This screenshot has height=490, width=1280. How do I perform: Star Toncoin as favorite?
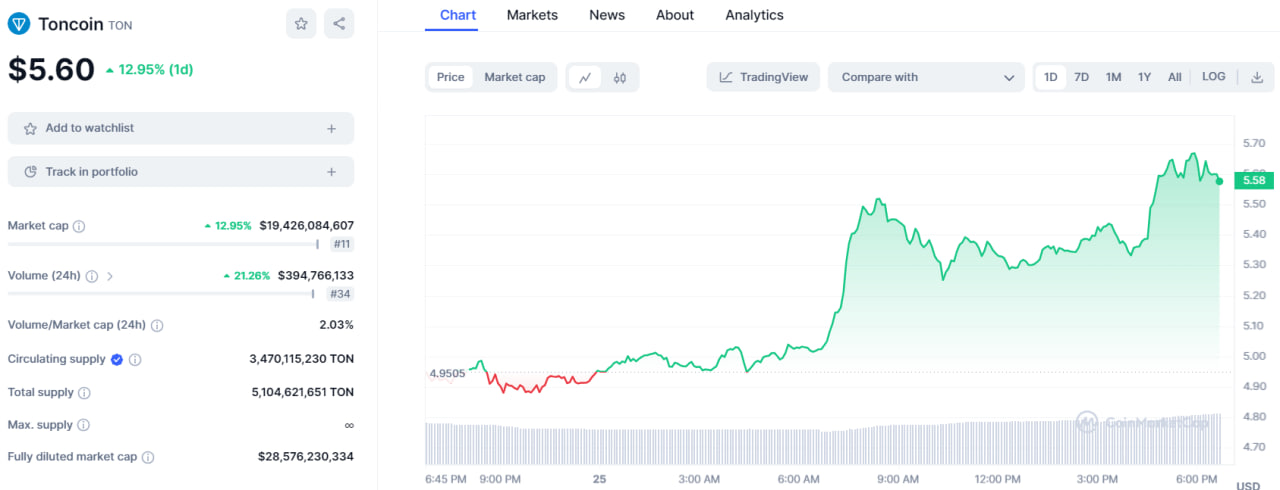tap(301, 24)
